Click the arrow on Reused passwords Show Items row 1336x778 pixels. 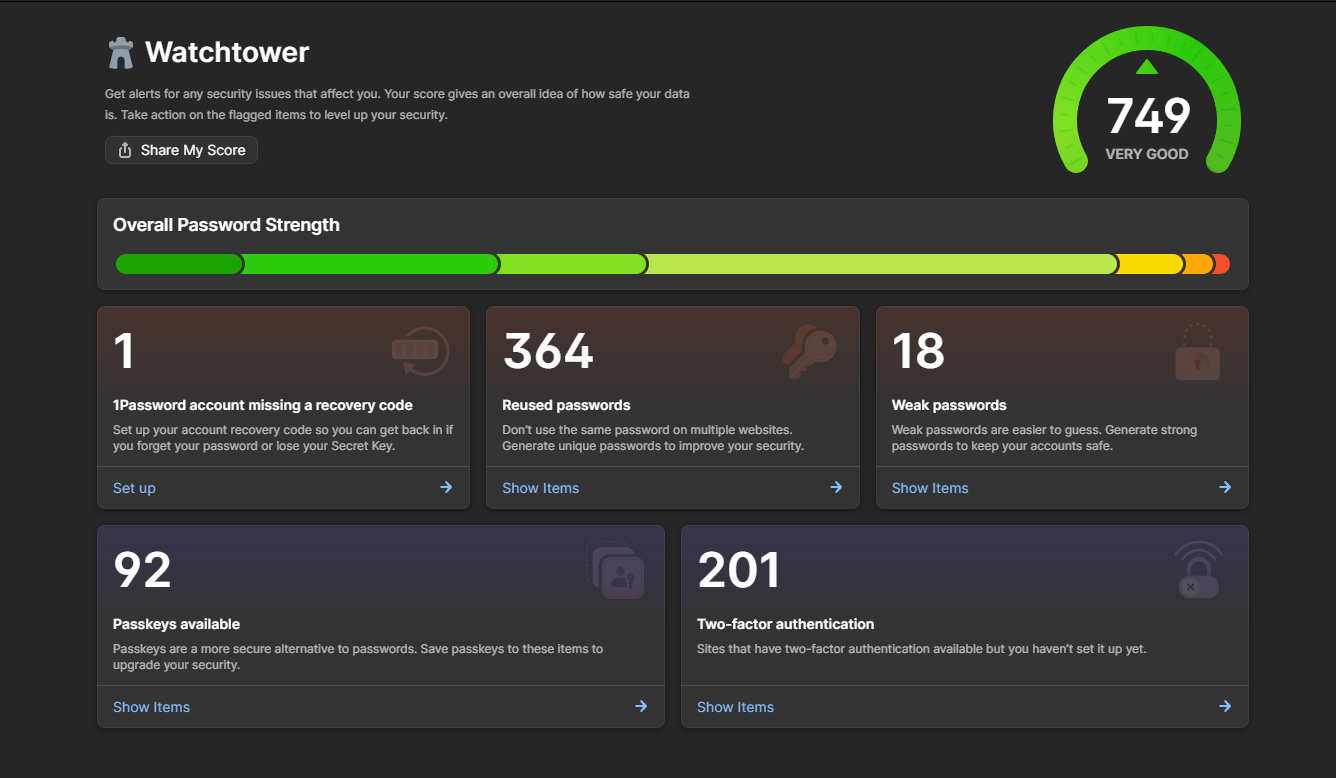(836, 487)
